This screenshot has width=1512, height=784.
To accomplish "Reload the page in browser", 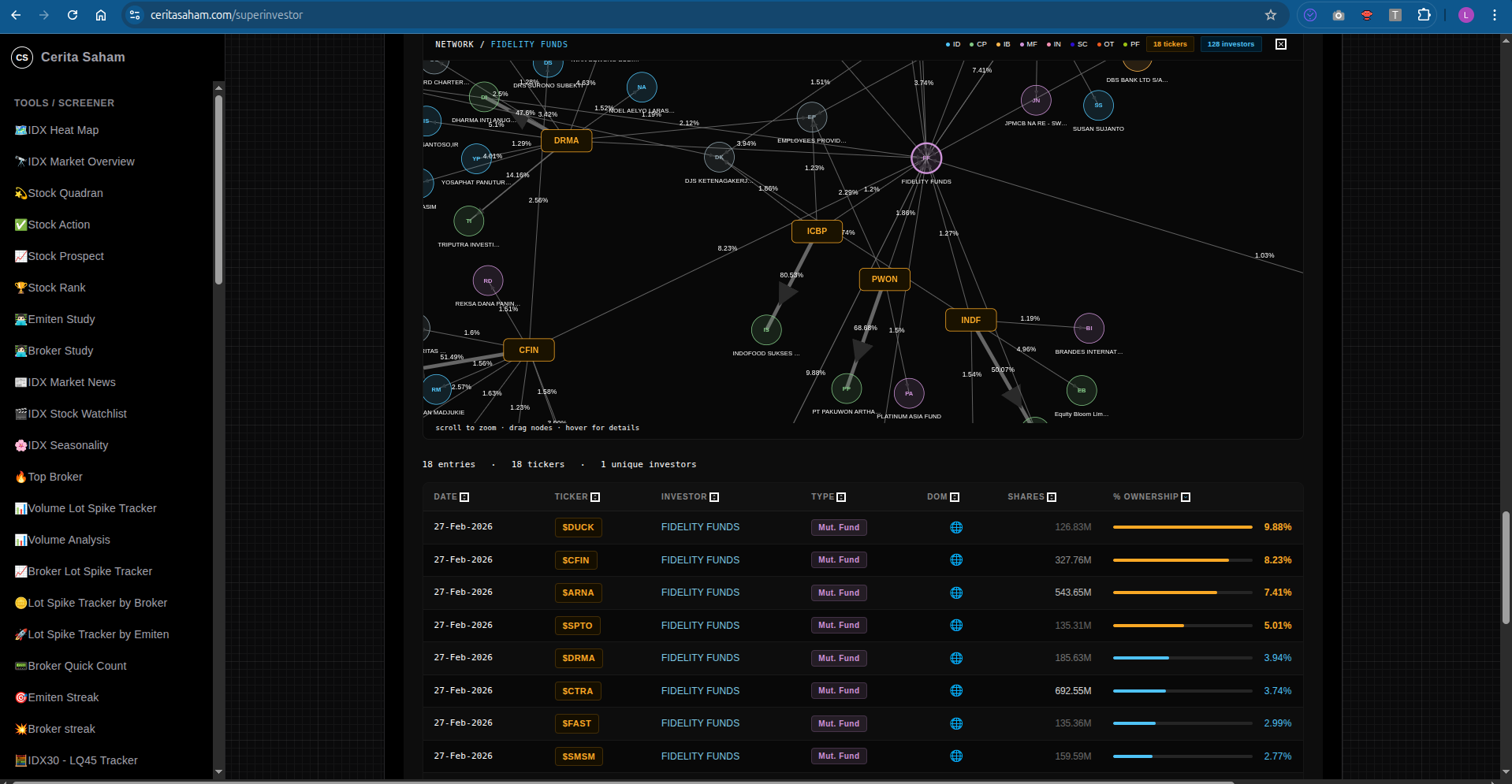I will (x=73, y=15).
